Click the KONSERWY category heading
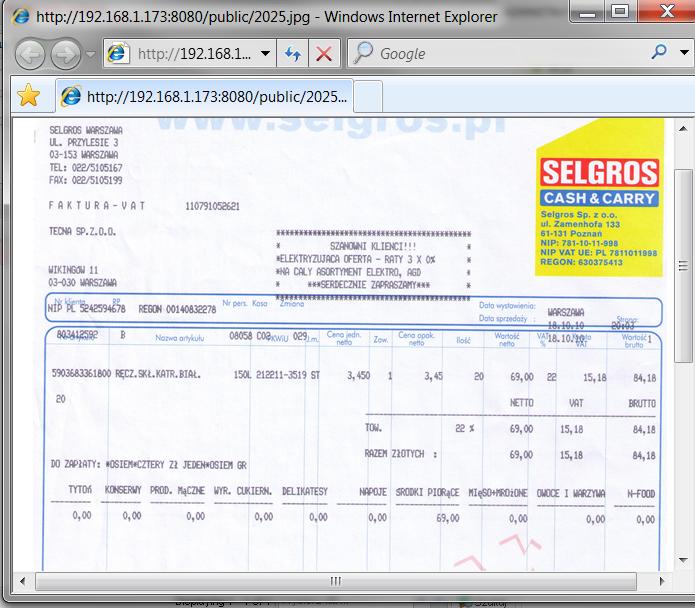The image size is (695, 608). coord(123,490)
